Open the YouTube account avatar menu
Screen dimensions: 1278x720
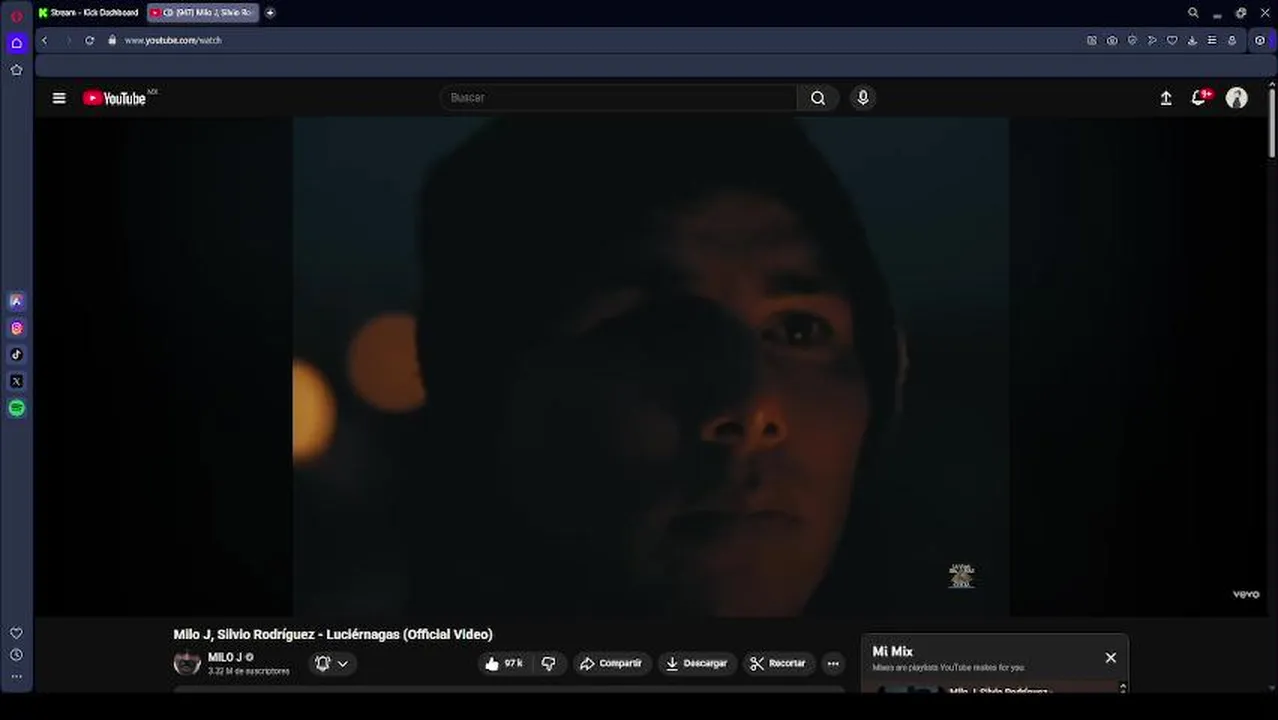[1237, 98]
